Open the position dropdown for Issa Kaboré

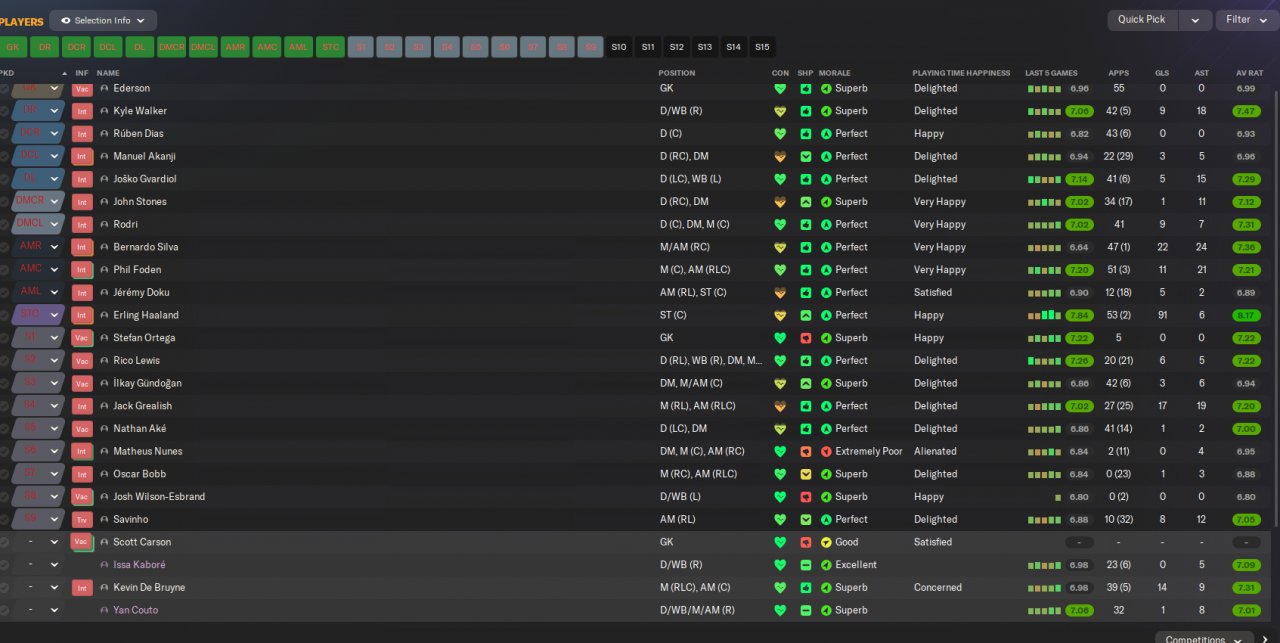click(55, 565)
